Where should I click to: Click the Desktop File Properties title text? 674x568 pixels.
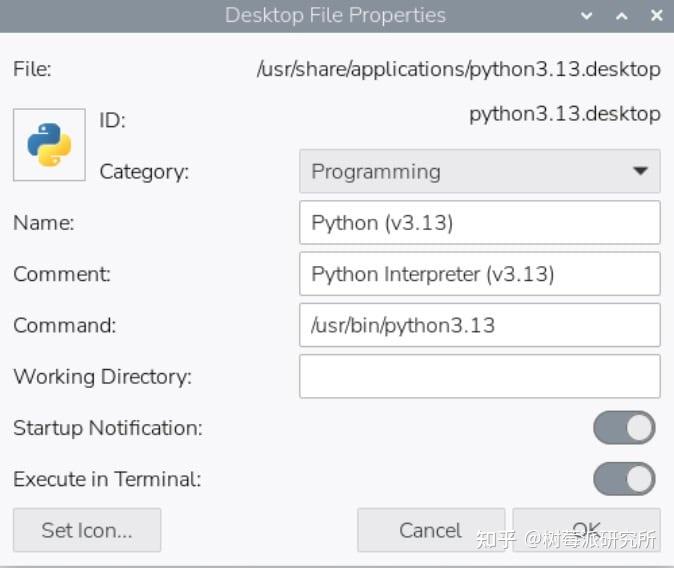point(335,16)
